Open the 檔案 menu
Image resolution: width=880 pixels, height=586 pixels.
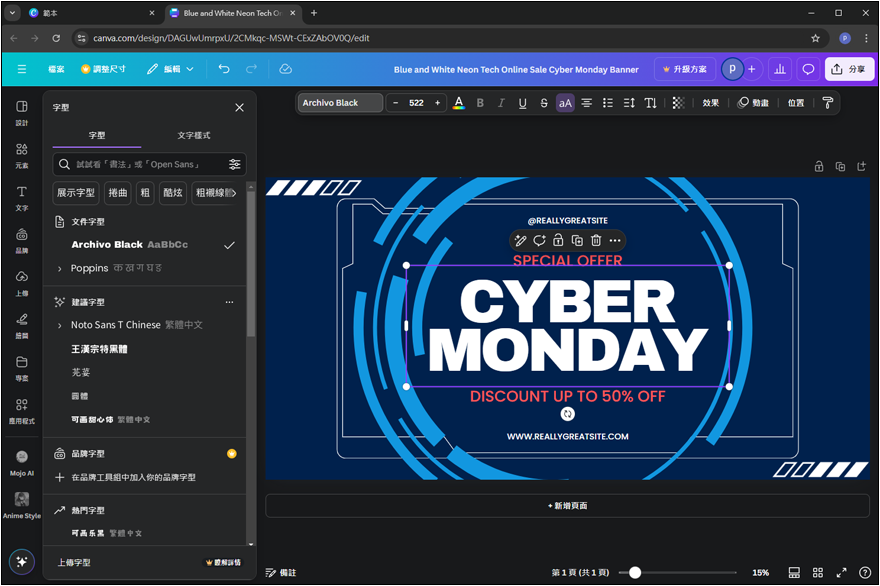(x=56, y=69)
